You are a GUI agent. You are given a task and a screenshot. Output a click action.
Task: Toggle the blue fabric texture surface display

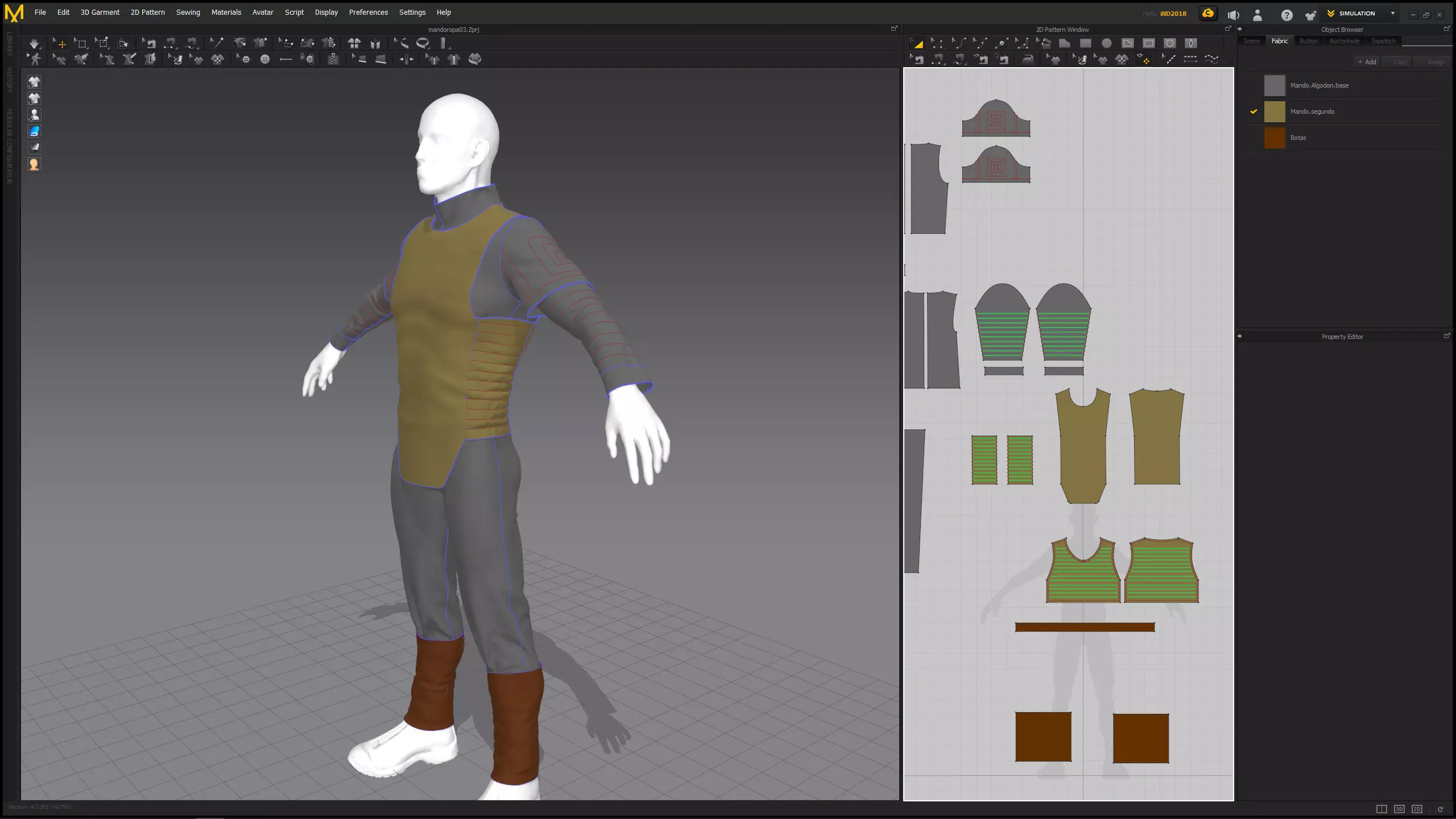coord(34,131)
